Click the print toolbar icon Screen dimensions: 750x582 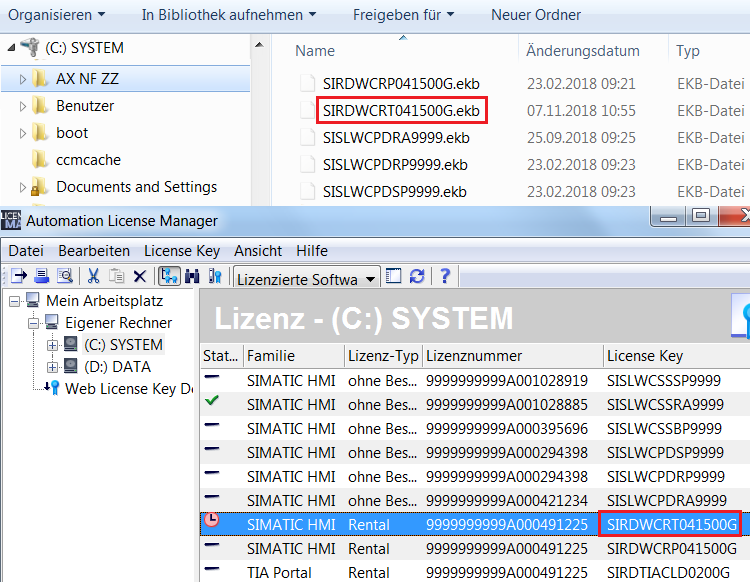(x=42, y=276)
